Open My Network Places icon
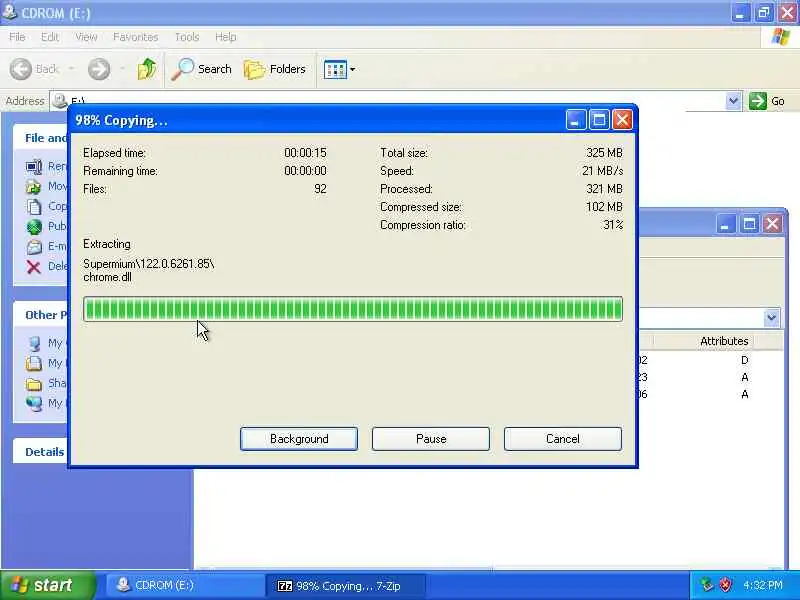Image resolution: width=800 pixels, height=600 pixels. 34,403
